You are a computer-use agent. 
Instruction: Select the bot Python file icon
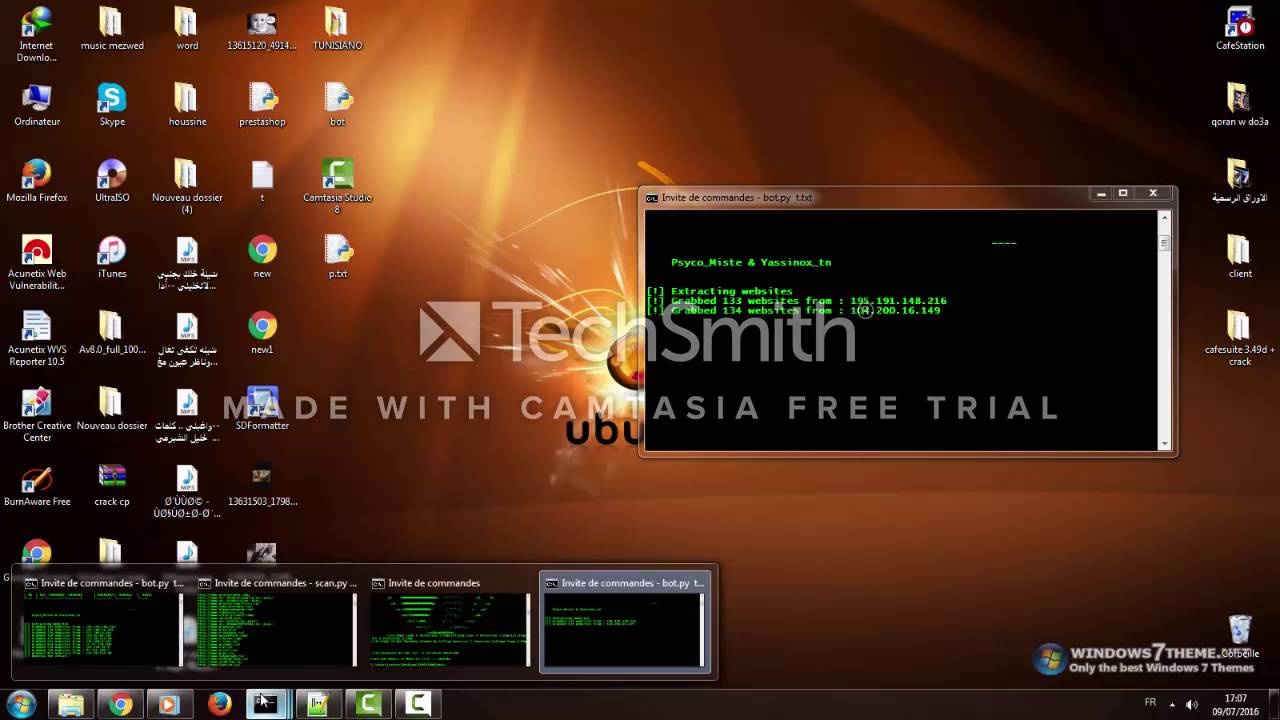pyautogui.click(x=337, y=104)
